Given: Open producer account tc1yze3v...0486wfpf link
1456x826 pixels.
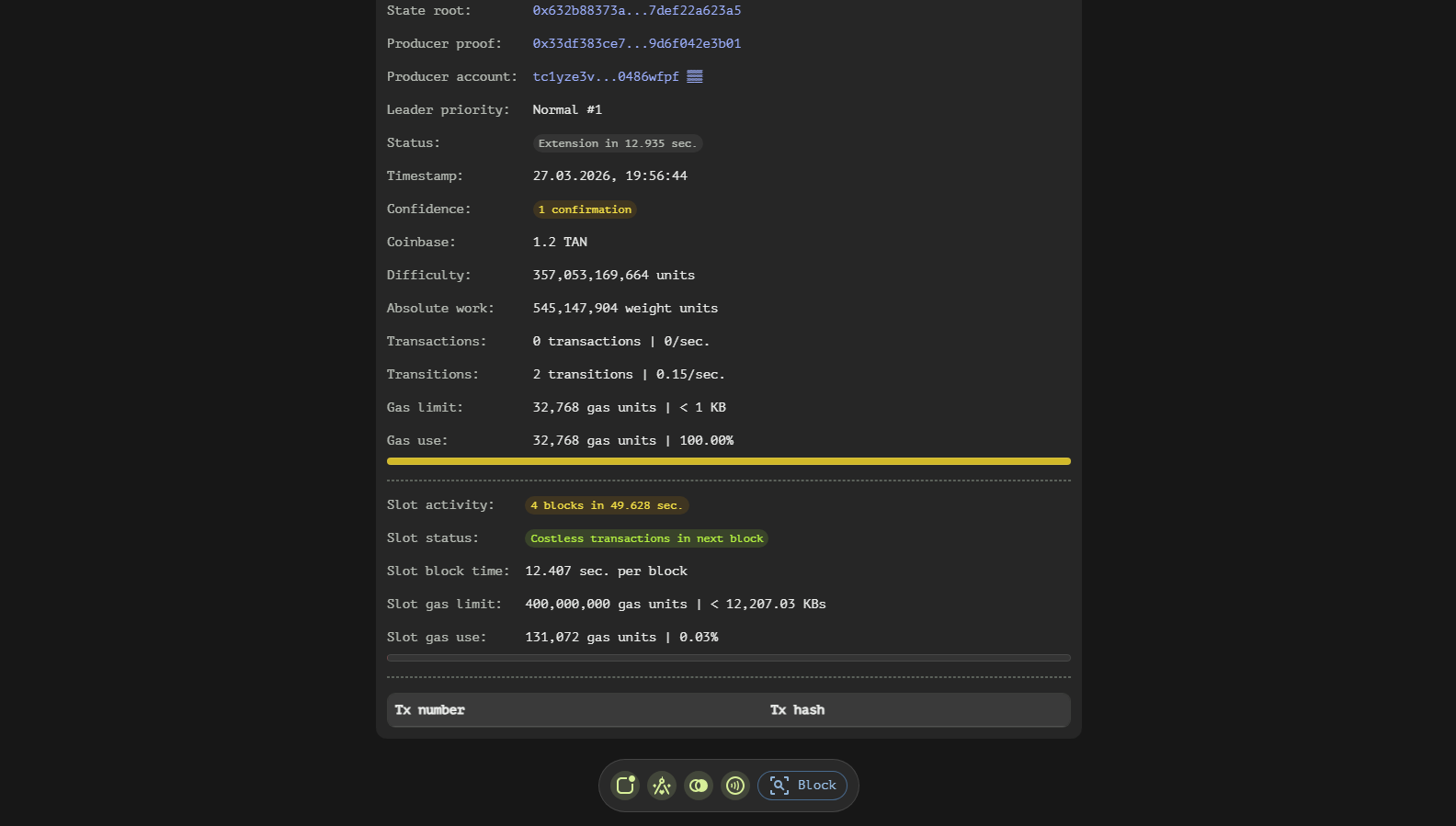Looking at the screenshot, I should tap(605, 77).
